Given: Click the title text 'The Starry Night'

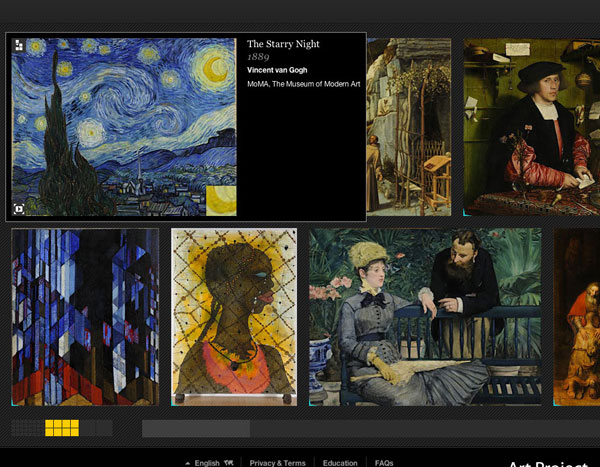Looking at the screenshot, I should click(x=283, y=44).
